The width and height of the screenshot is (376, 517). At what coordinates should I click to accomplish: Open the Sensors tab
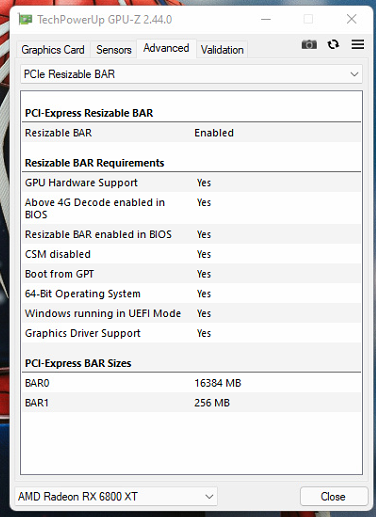coord(114,50)
